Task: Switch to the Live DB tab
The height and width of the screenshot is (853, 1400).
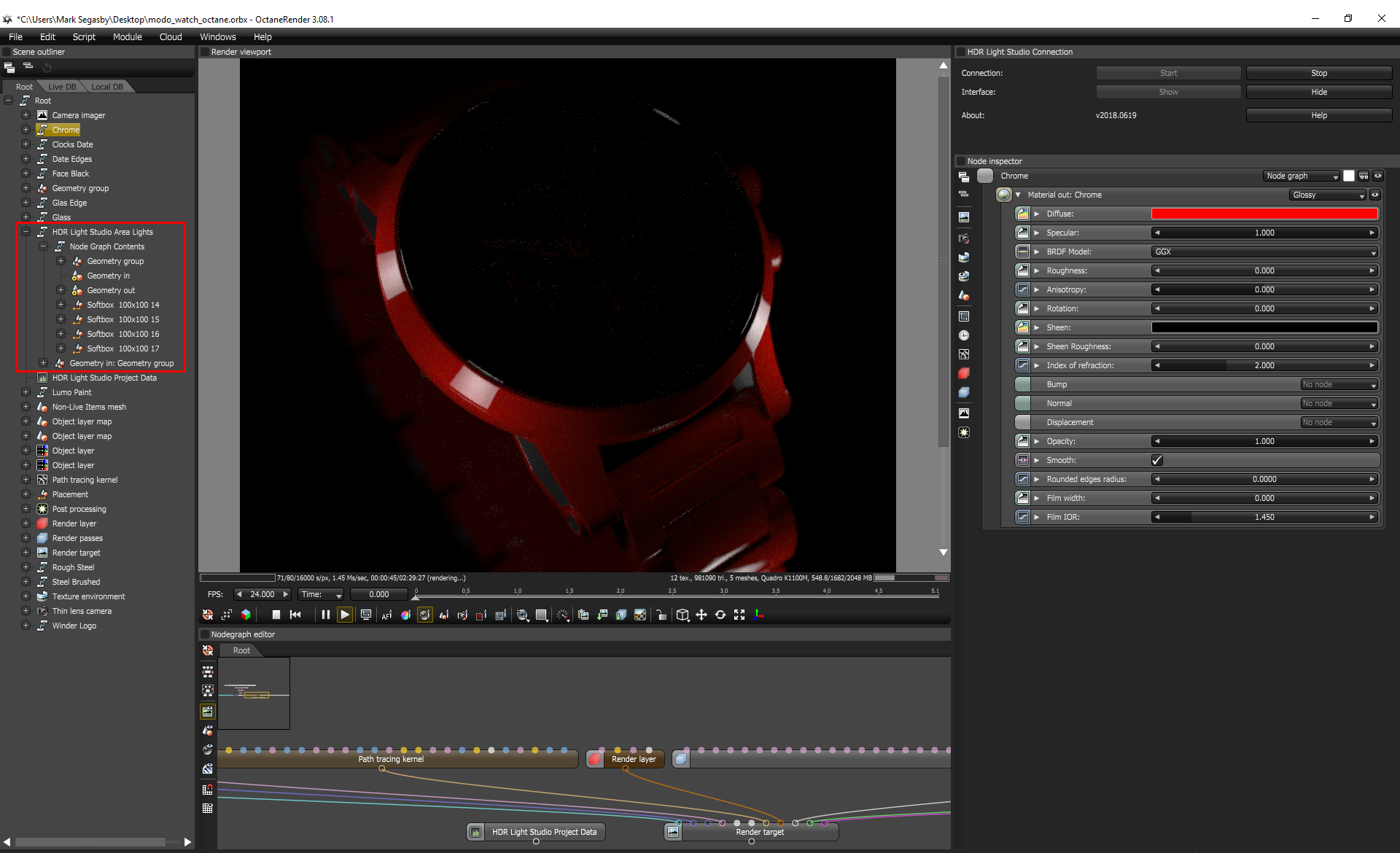Action: click(62, 87)
